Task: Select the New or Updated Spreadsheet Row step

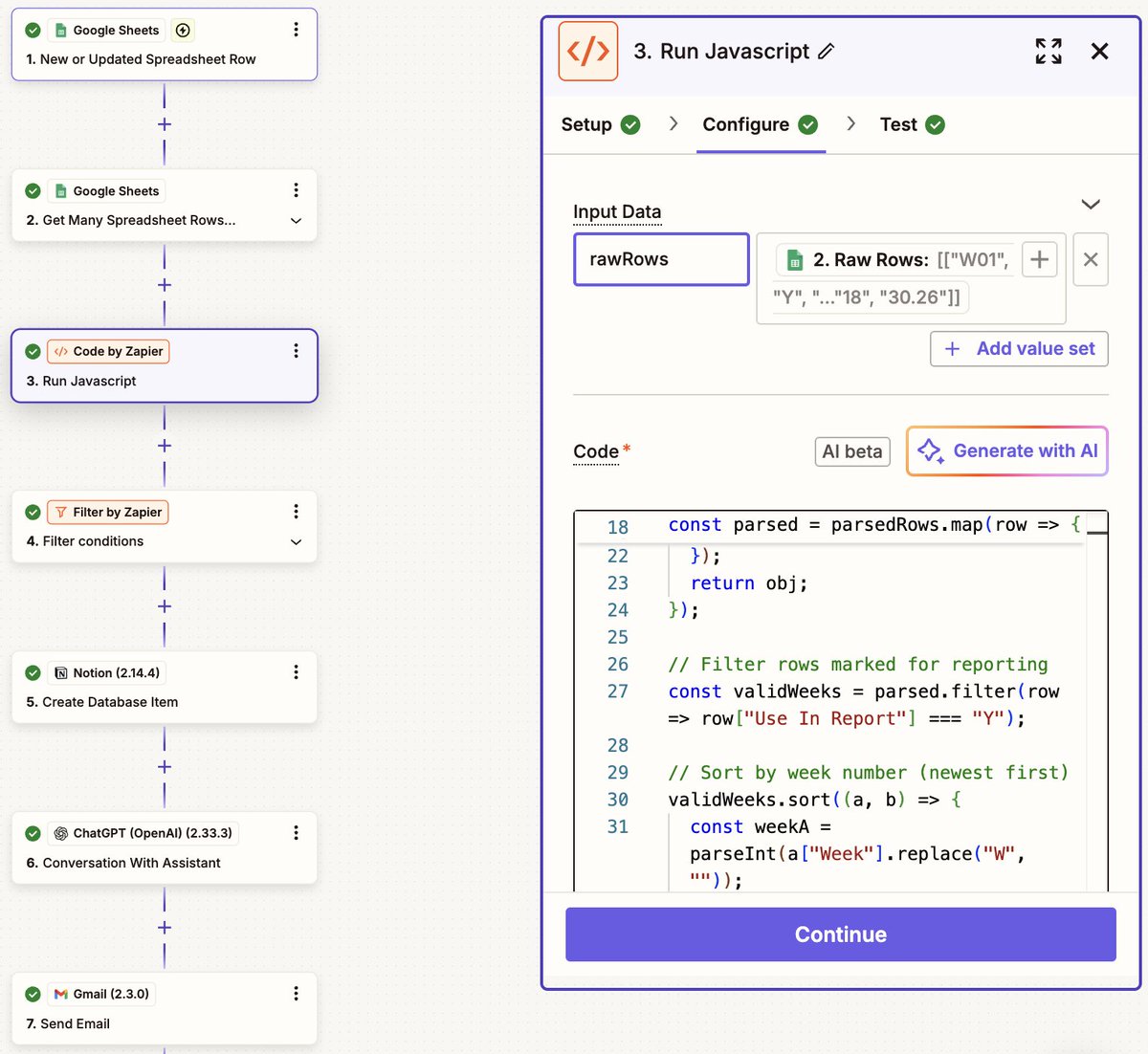Action: (x=165, y=45)
